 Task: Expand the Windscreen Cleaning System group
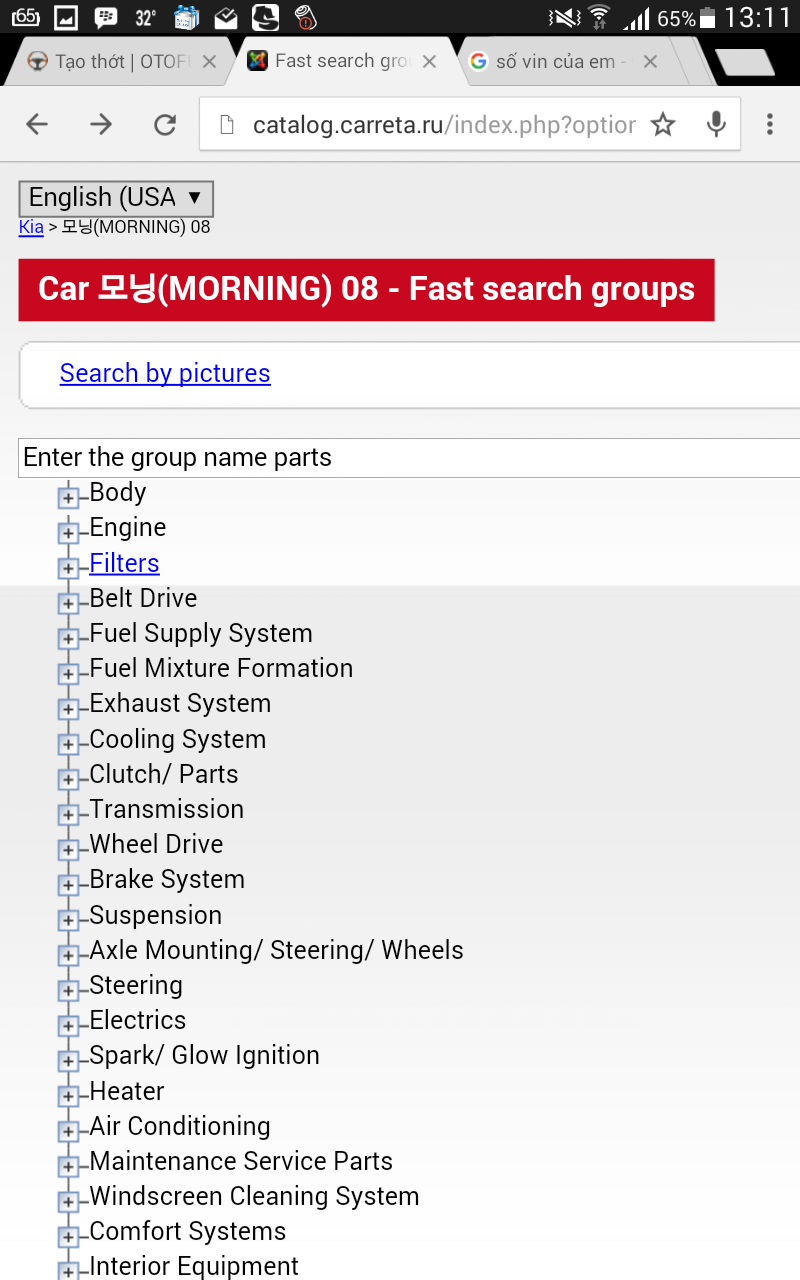point(68,1201)
